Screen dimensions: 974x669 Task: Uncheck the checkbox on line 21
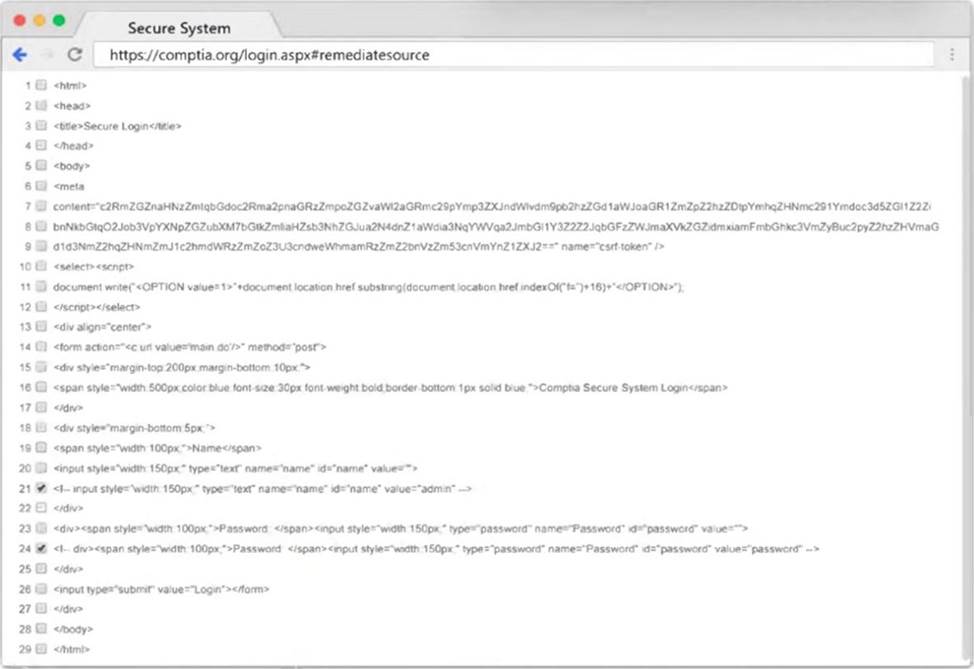tap(41, 488)
